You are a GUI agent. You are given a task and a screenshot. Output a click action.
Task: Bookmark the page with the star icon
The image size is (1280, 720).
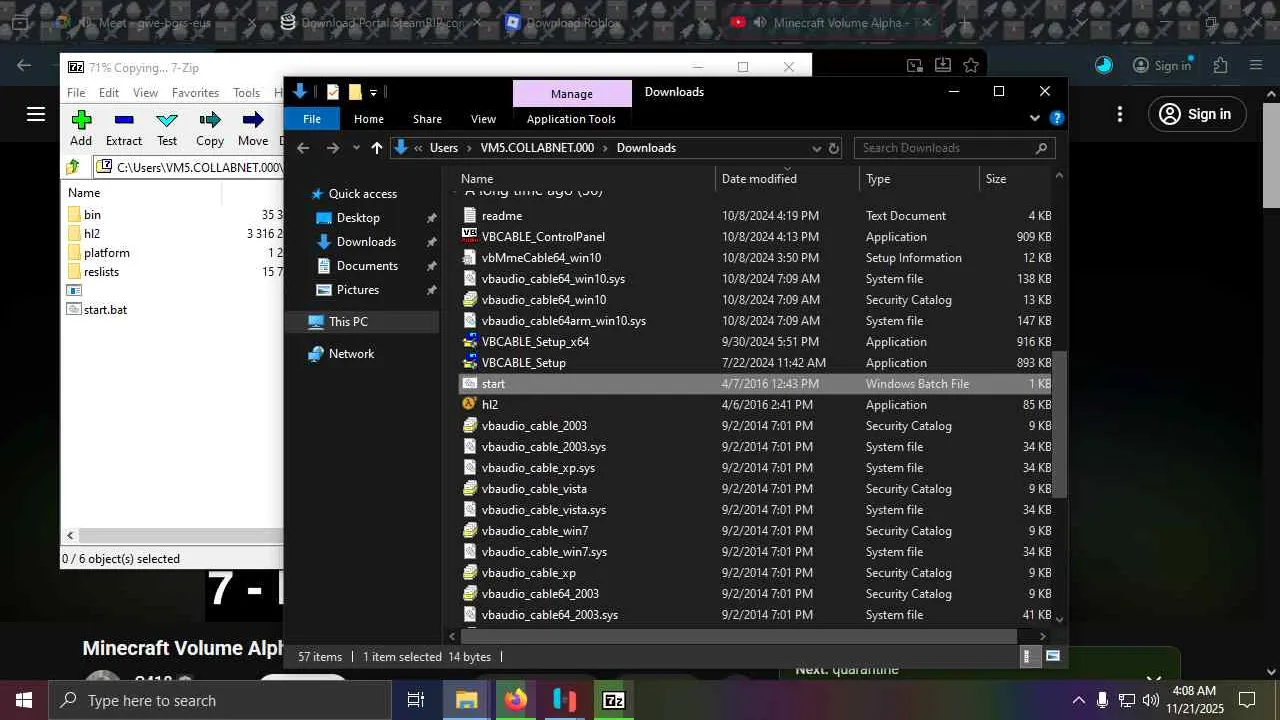tap(971, 65)
